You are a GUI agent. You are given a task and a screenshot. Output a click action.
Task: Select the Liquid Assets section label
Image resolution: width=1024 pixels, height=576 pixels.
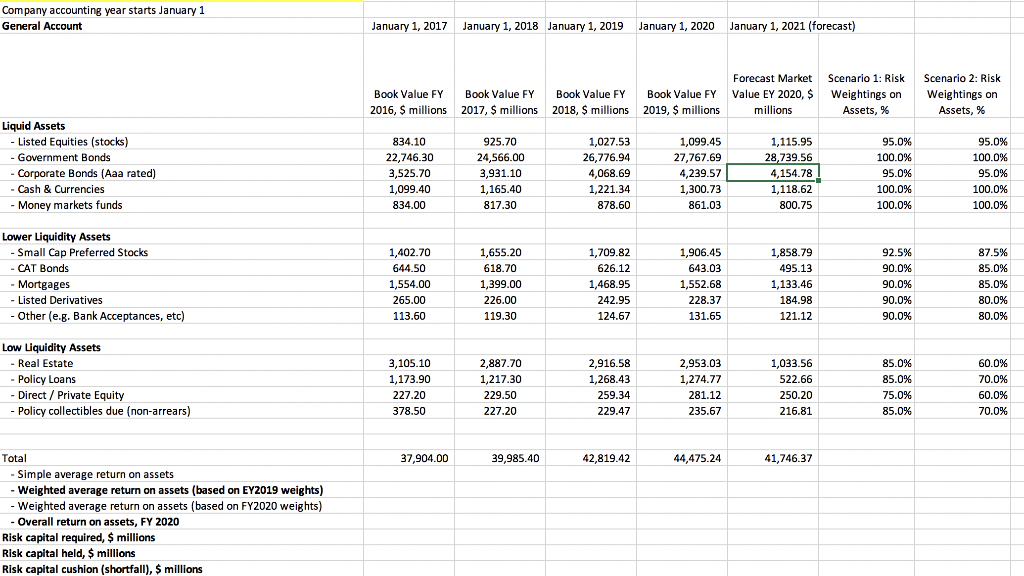pos(32,126)
